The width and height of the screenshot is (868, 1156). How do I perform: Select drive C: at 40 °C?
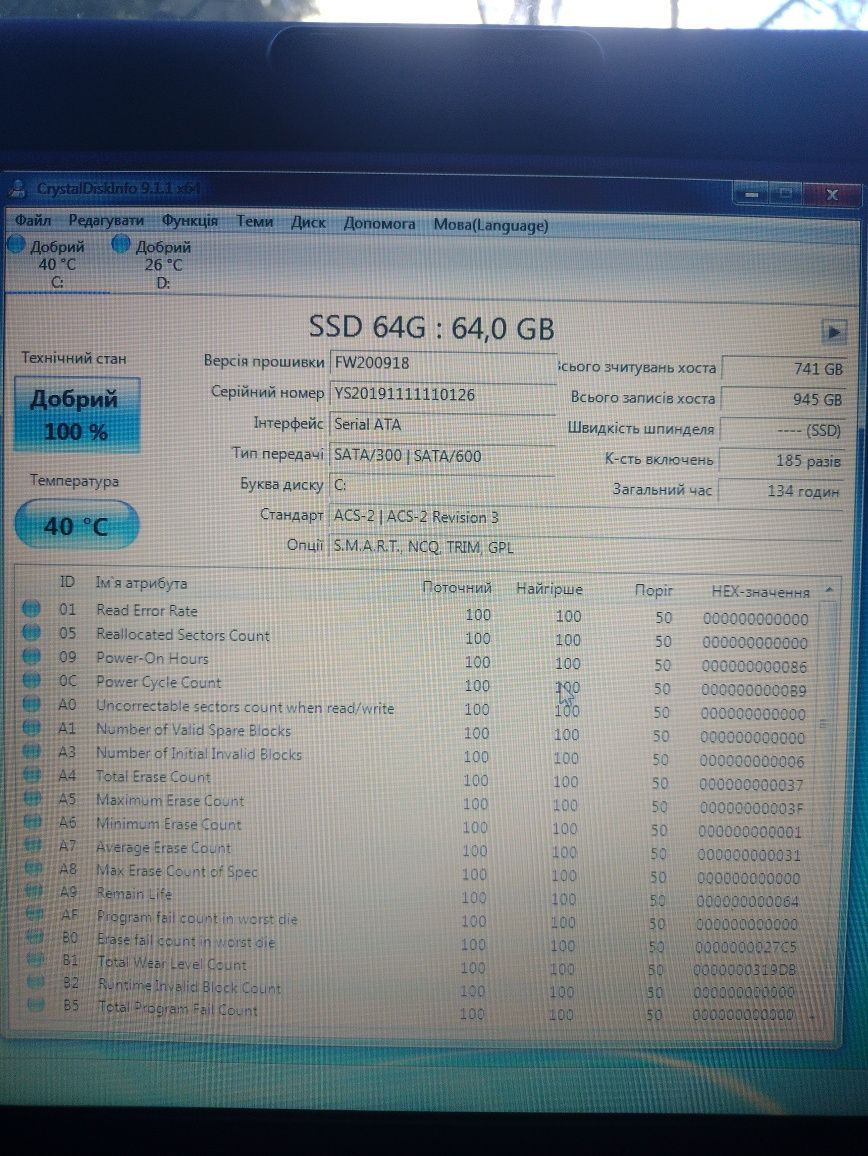click(57, 263)
